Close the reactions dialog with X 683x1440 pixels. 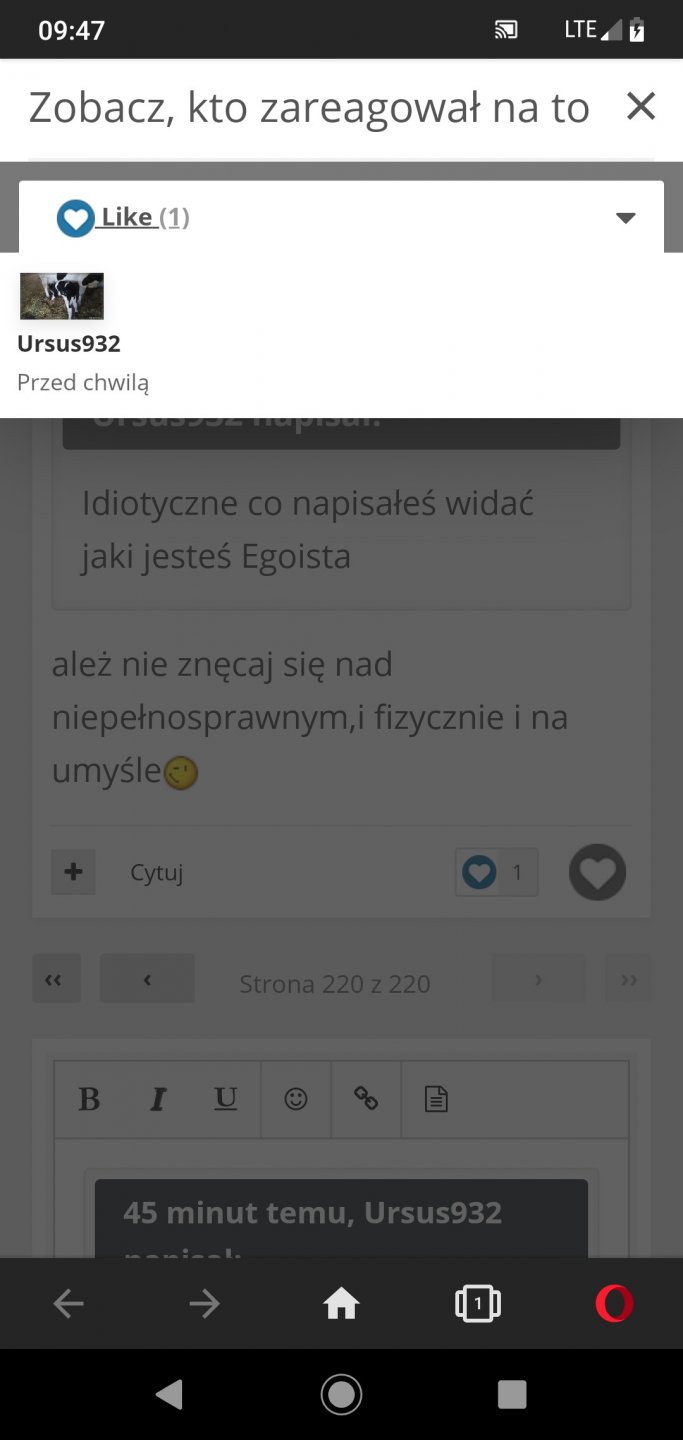[640, 106]
